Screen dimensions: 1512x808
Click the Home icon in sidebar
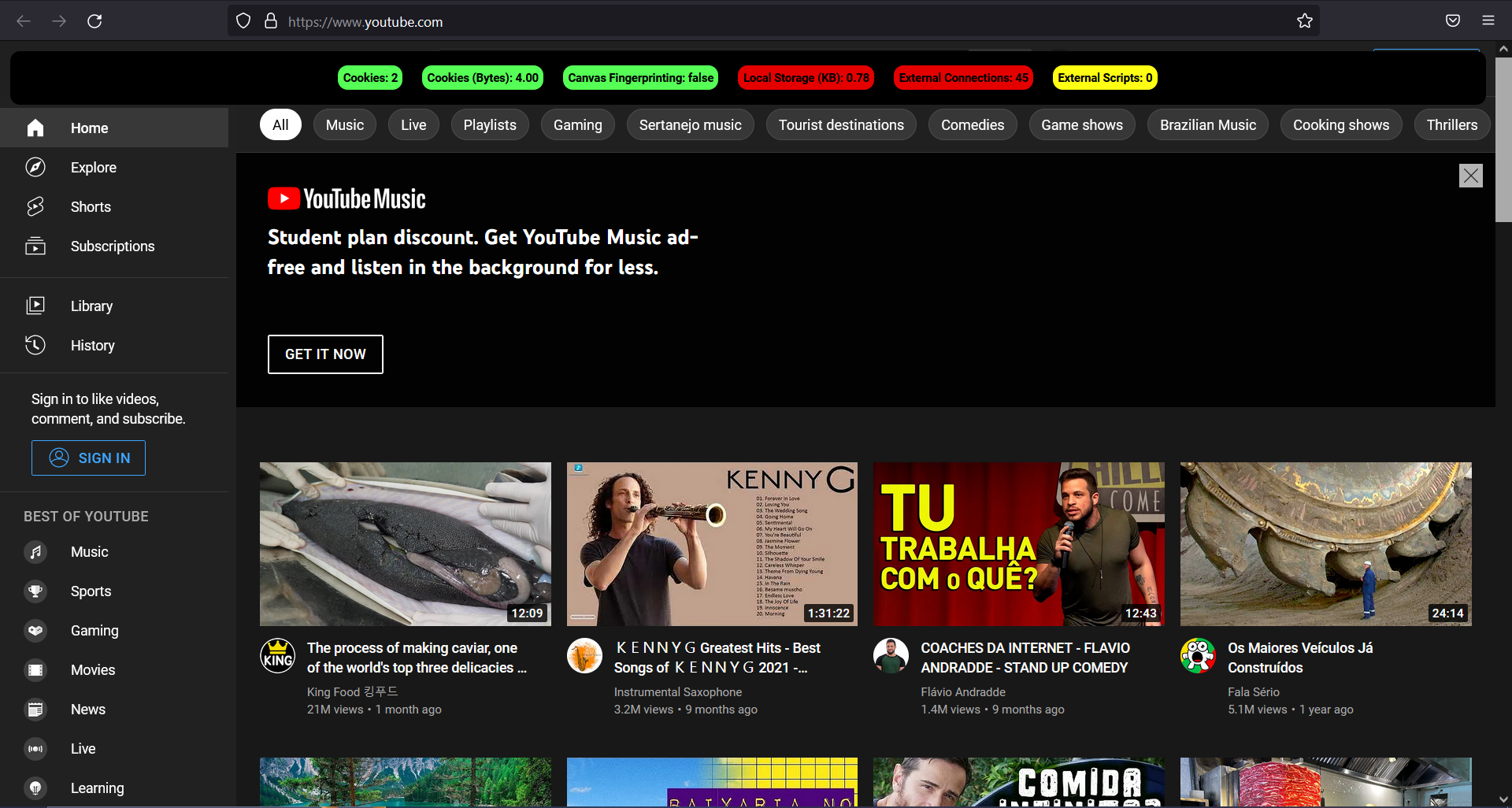[35, 128]
